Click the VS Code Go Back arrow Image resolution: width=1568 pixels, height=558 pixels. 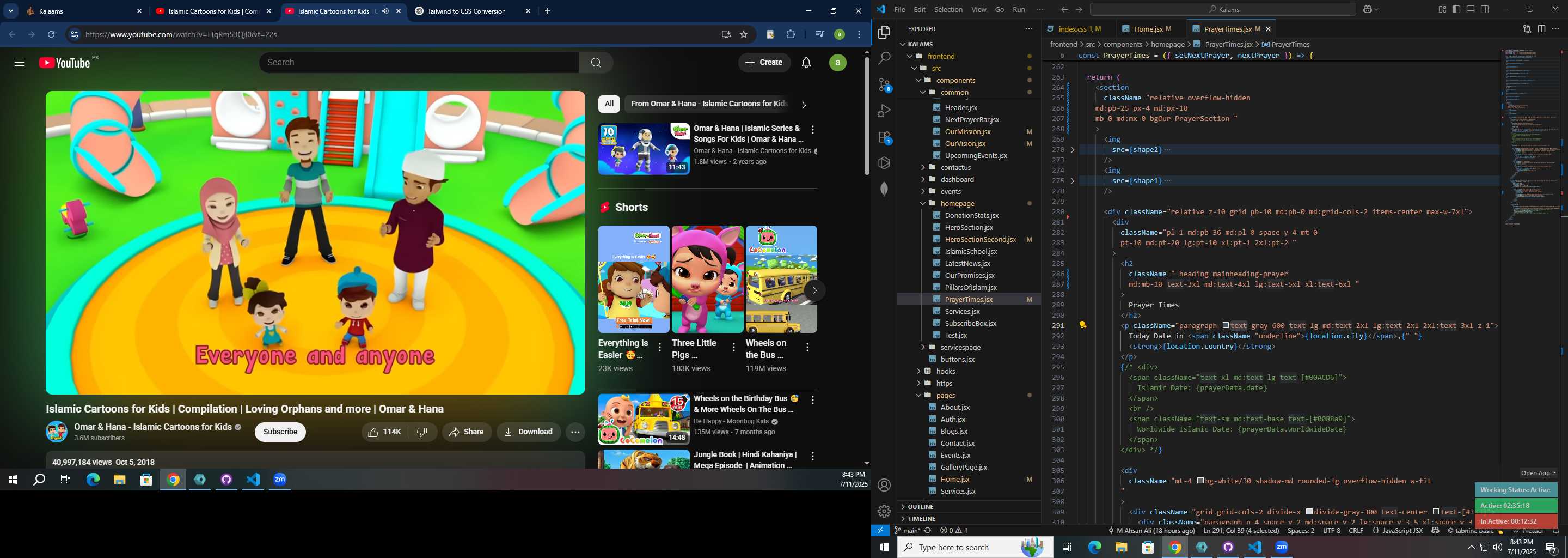[1064, 9]
